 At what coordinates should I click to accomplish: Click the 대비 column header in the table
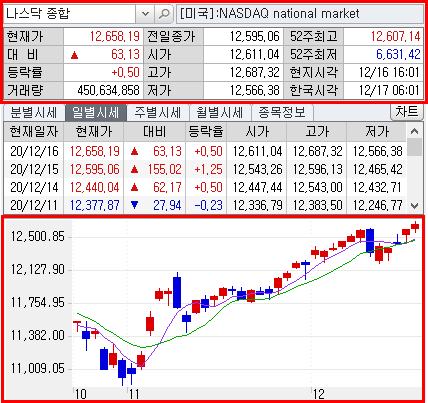point(155,132)
